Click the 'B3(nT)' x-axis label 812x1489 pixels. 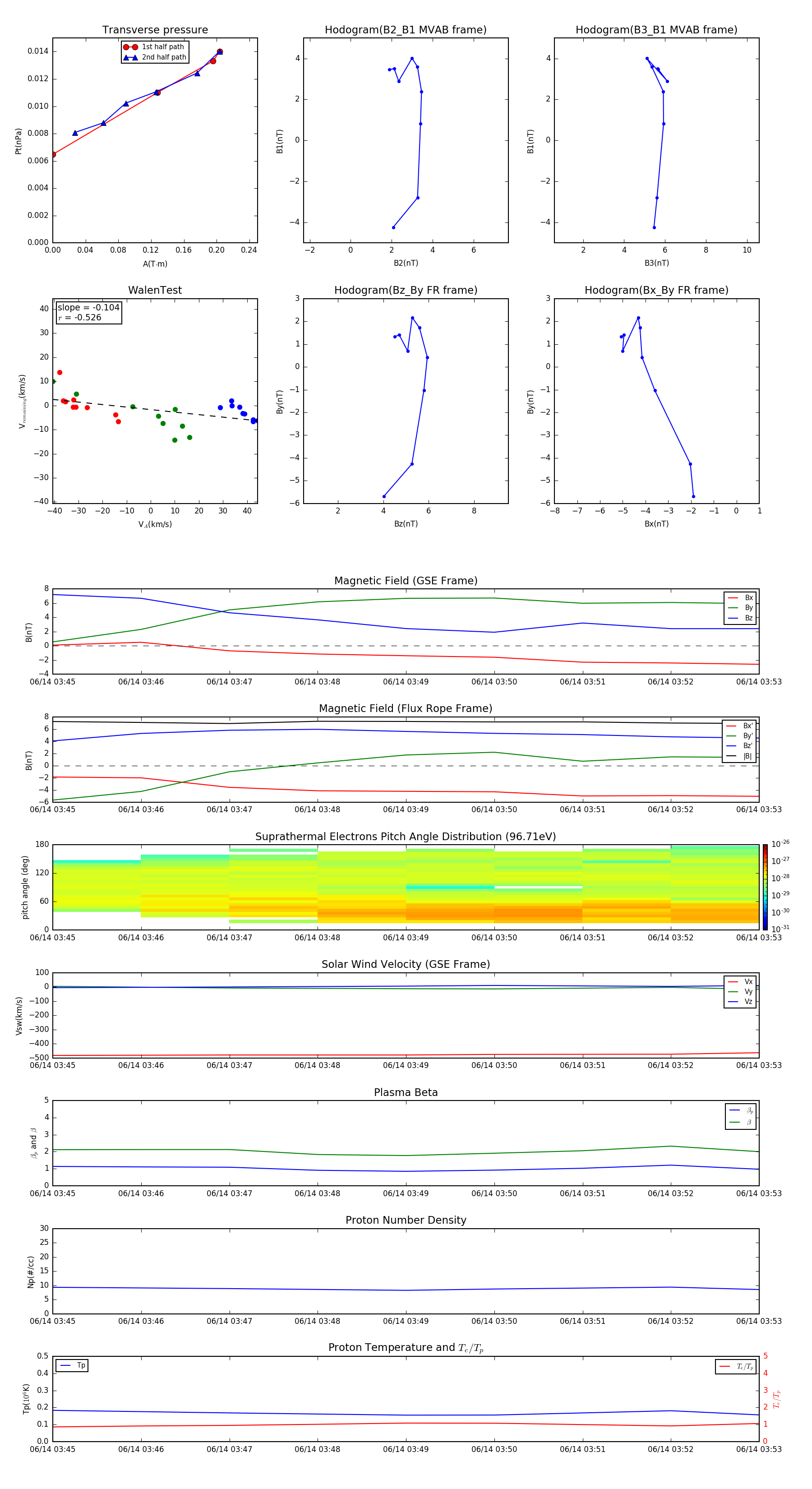[x=656, y=263]
